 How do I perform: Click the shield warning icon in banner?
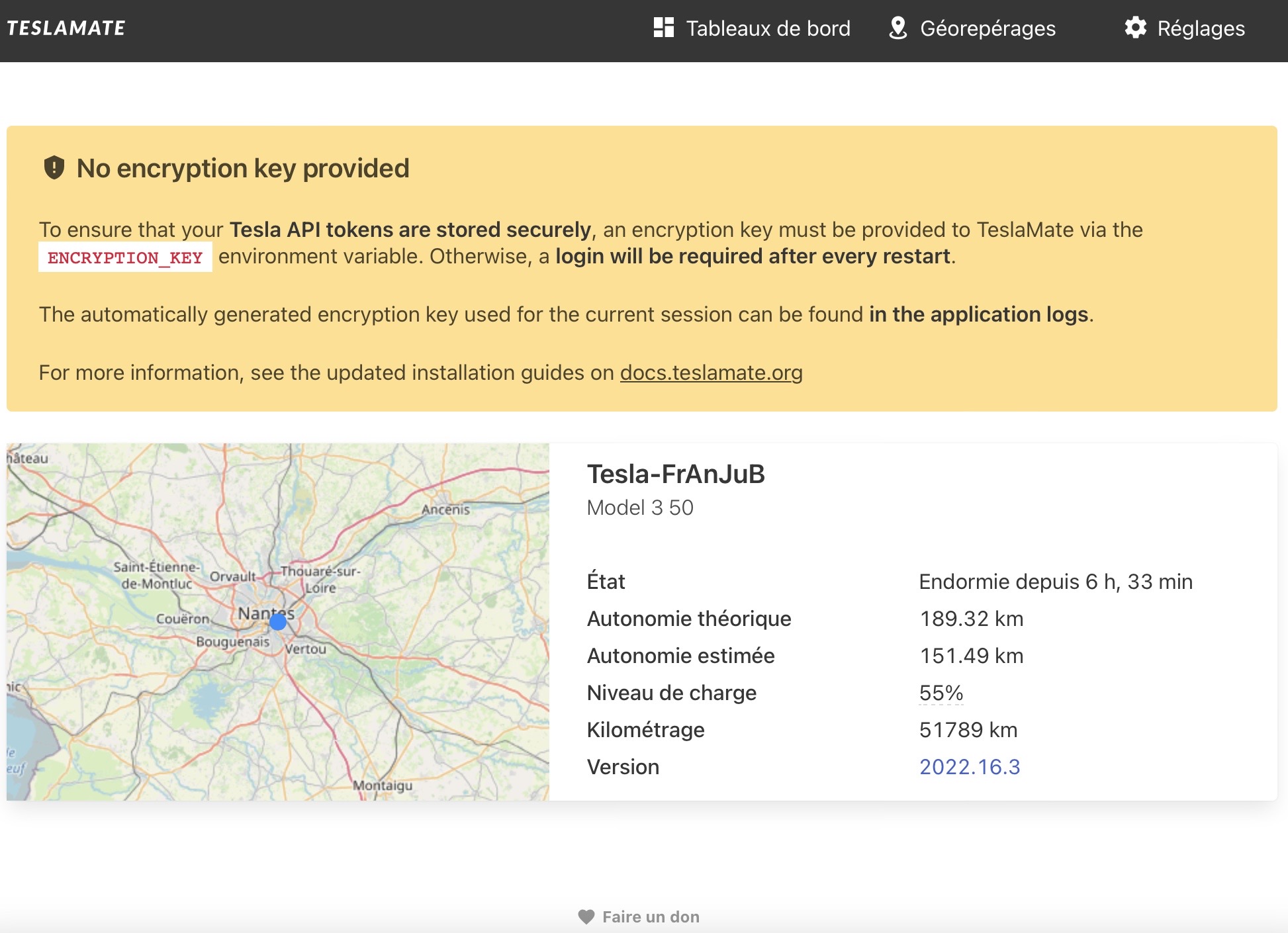[x=54, y=168]
